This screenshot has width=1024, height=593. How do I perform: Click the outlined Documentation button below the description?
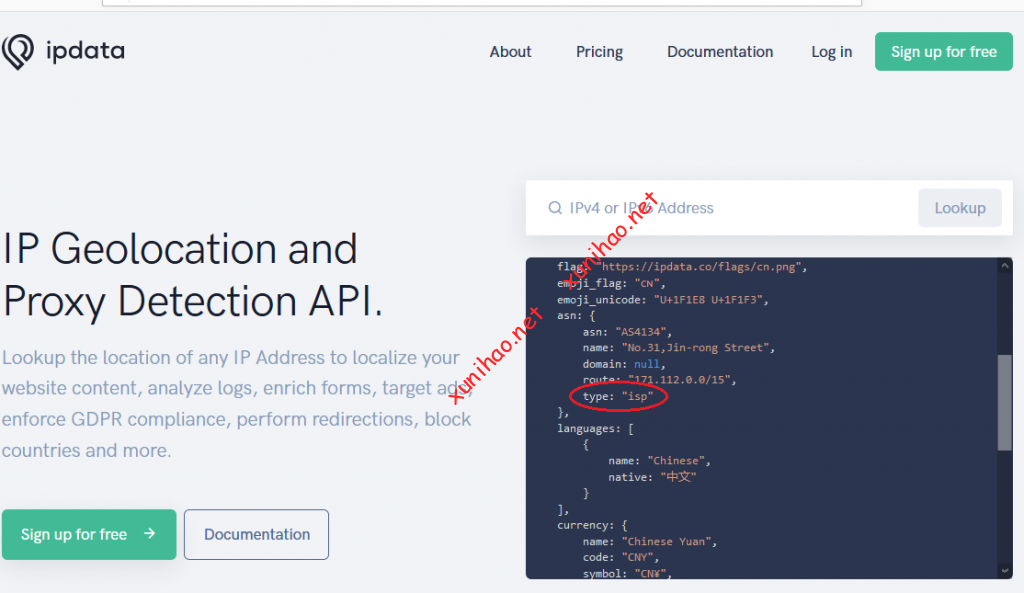[x=256, y=534]
